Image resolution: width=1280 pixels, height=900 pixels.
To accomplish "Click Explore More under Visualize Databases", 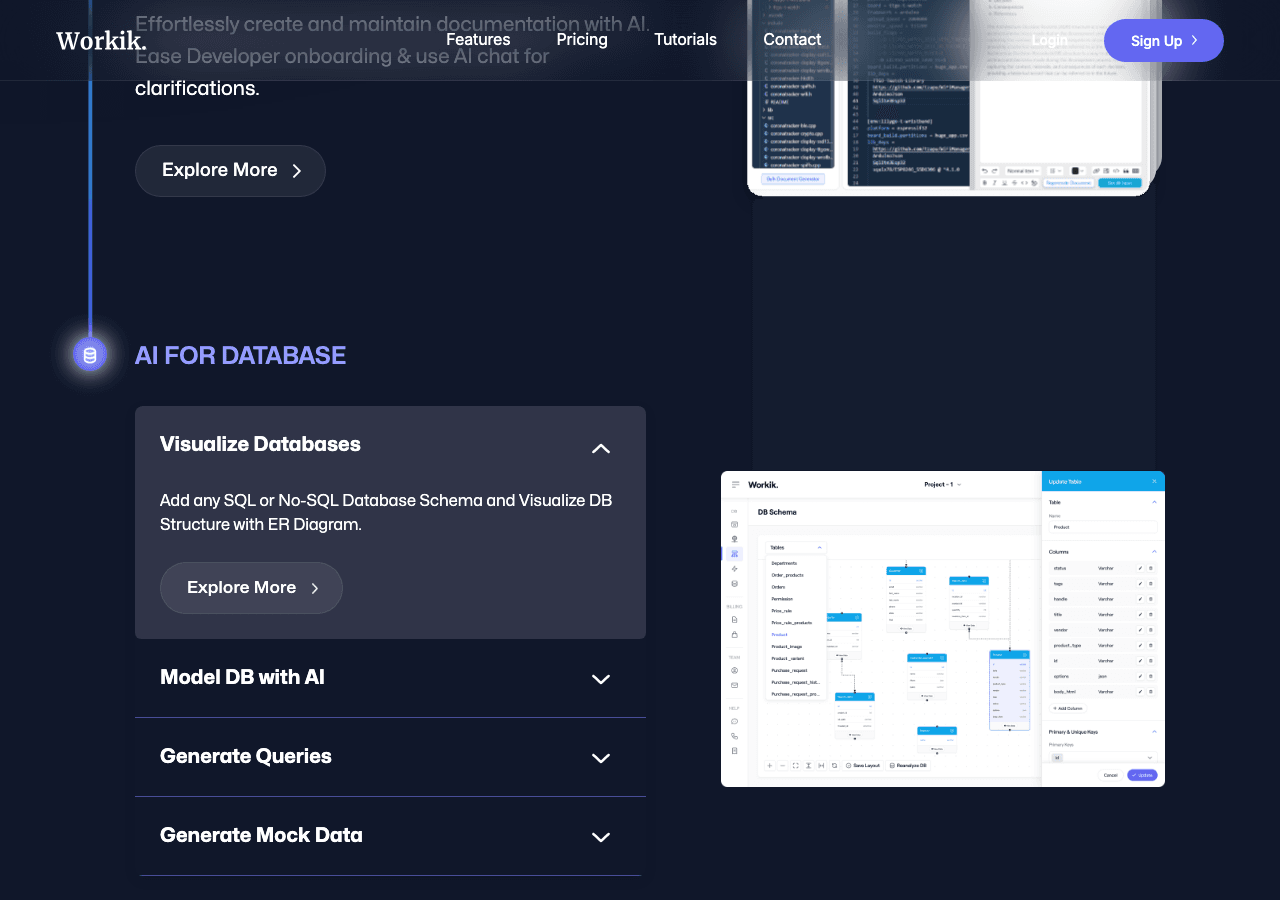I will 251,588.
